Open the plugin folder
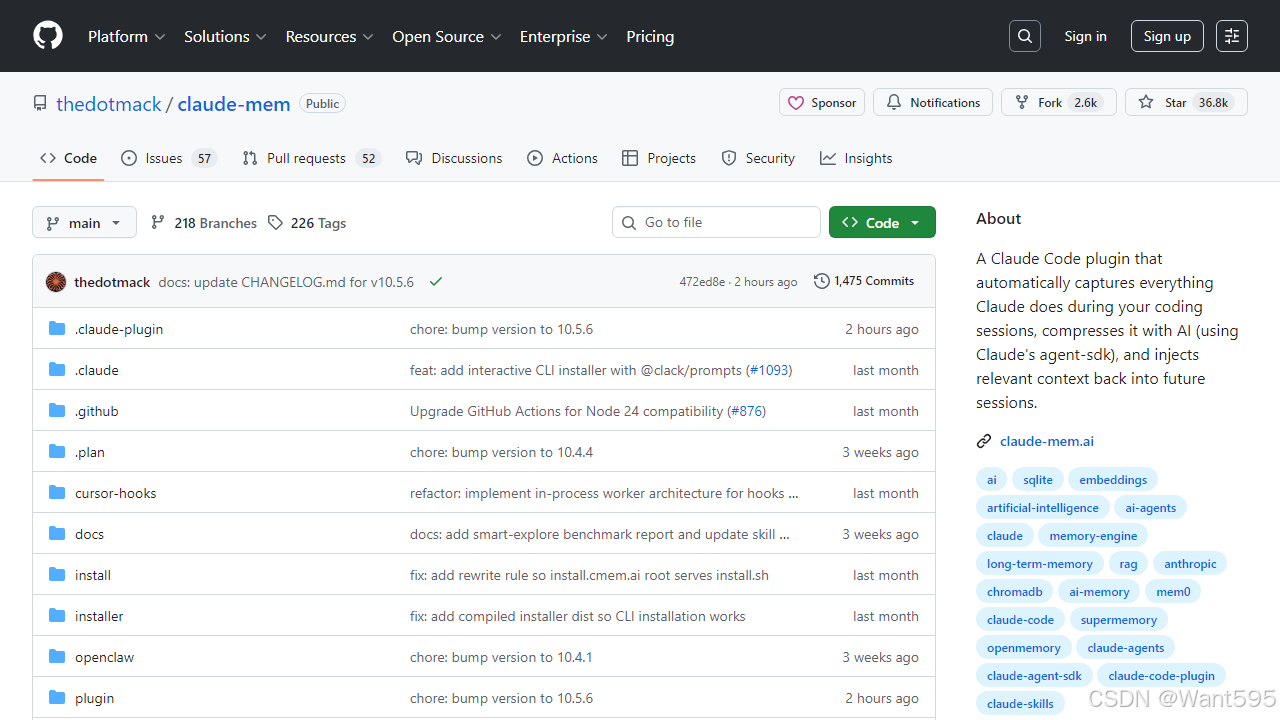The width and height of the screenshot is (1280, 720). click(x=94, y=698)
